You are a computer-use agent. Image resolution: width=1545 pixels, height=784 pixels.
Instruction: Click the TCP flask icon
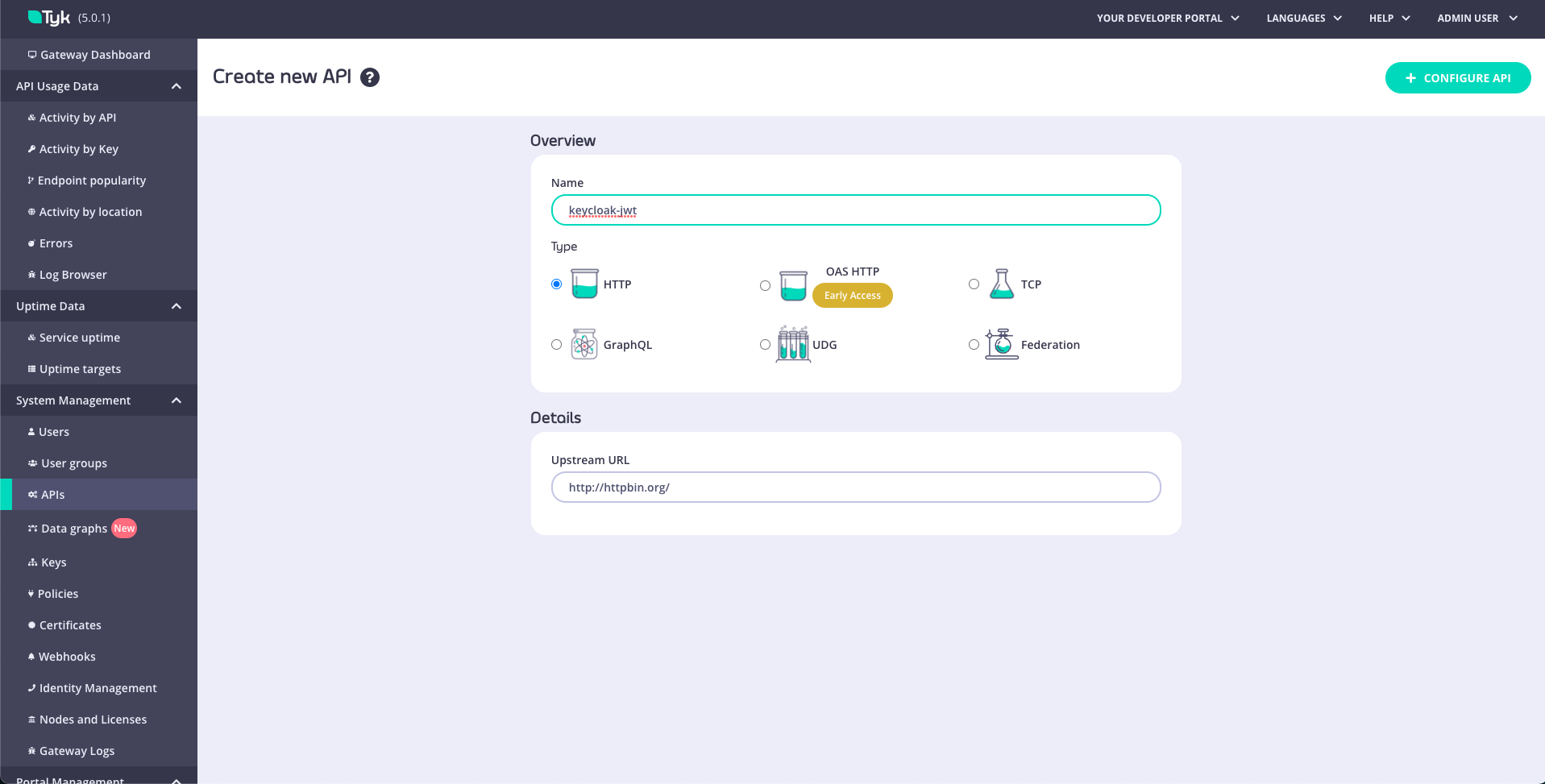[x=1001, y=284]
